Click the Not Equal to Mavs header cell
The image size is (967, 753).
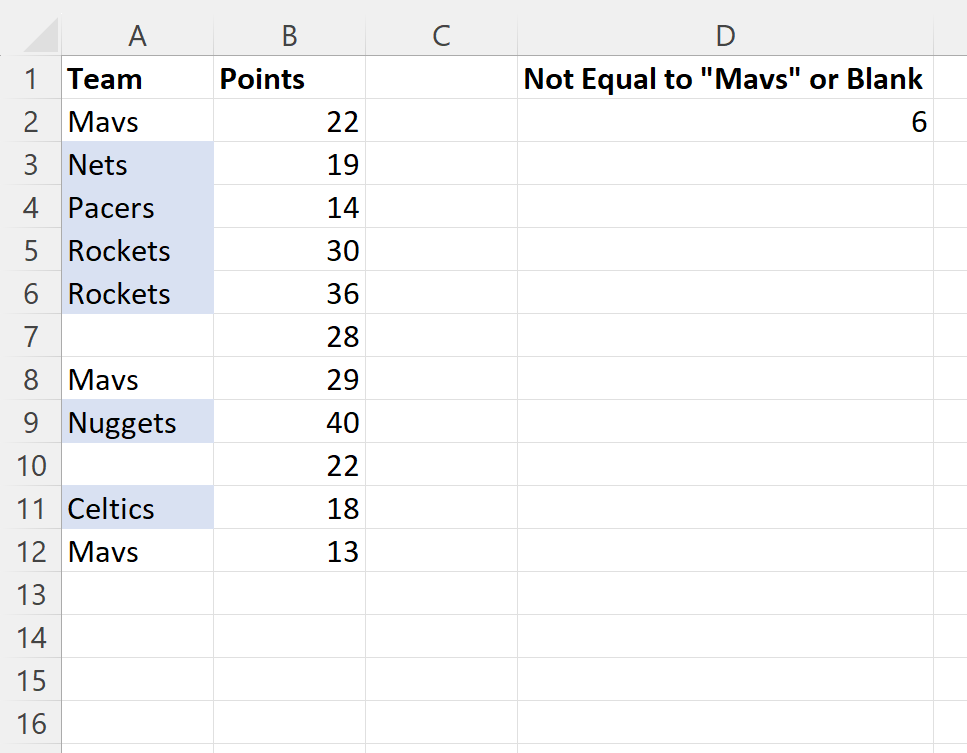click(x=725, y=78)
